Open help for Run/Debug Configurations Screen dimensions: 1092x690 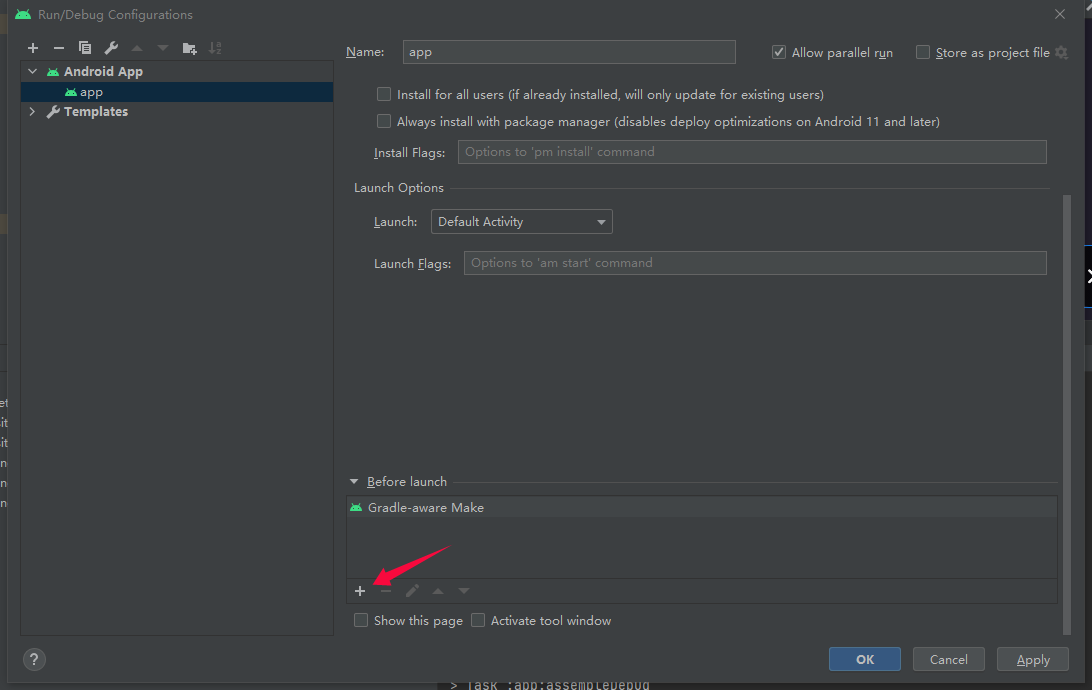click(33, 659)
